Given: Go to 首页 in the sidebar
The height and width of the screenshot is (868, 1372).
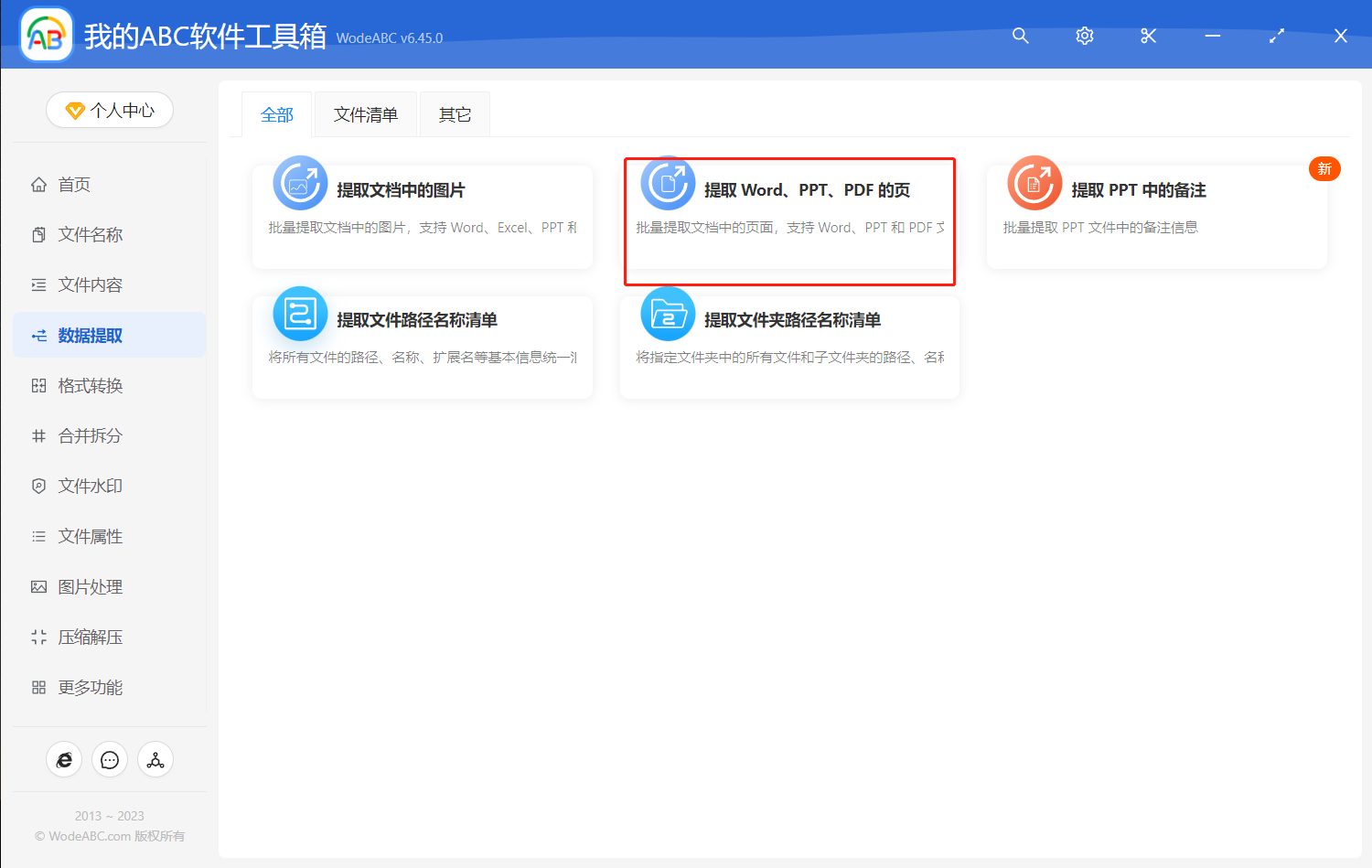Looking at the screenshot, I should pos(74,184).
